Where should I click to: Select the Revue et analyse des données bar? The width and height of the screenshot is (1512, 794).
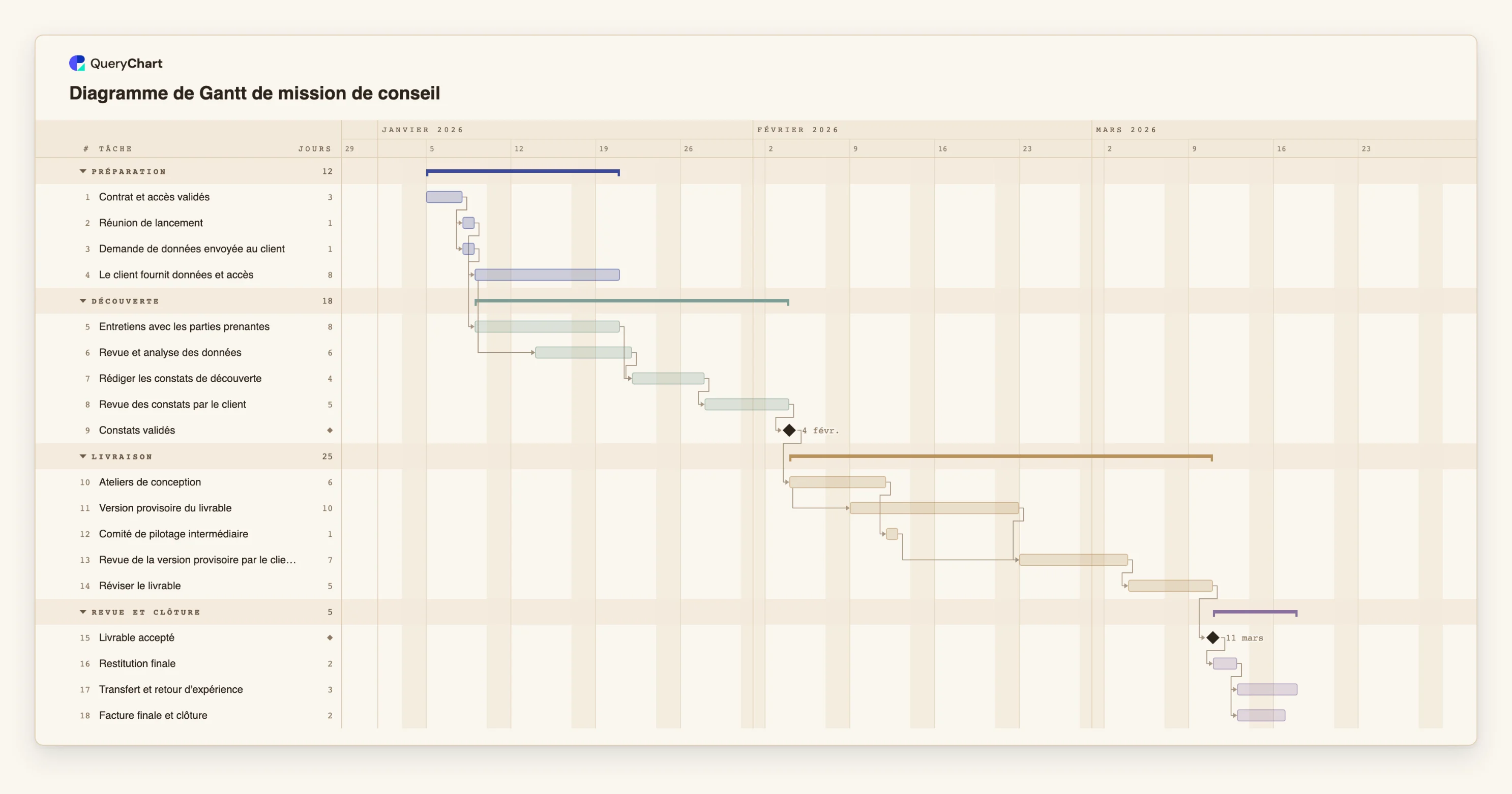(583, 353)
